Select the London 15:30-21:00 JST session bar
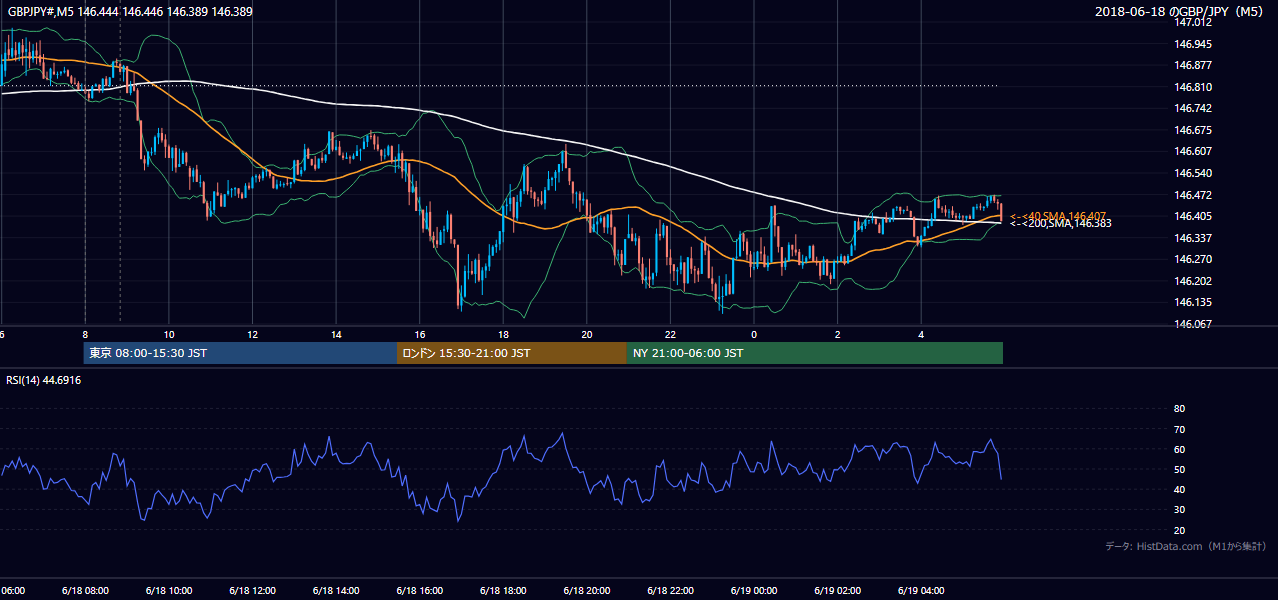This screenshot has height=600, width=1278. pyautogui.click(x=512, y=353)
